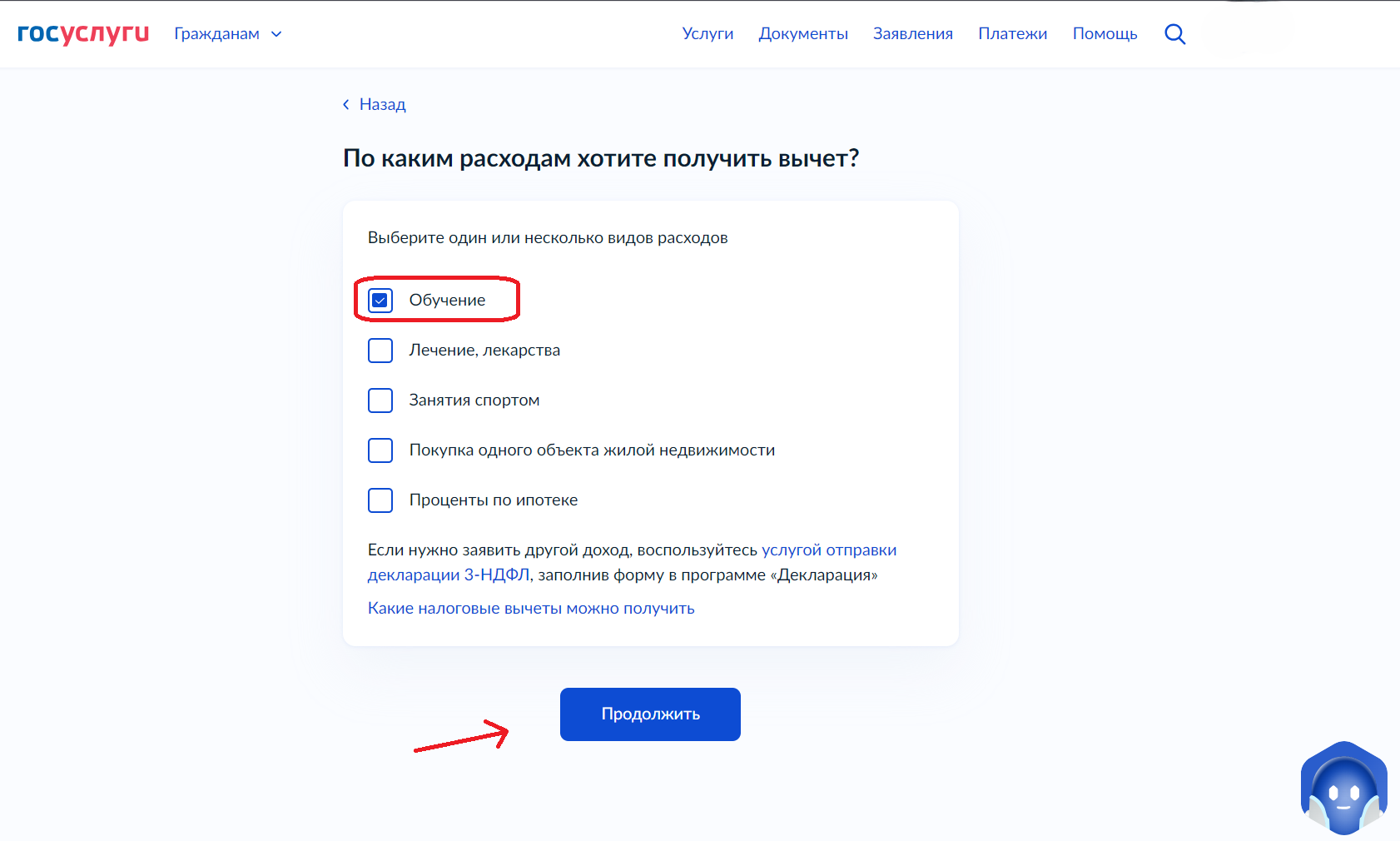Open the Услуги menu item
This screenshot has width=1400, height=841.
click(707, 34)
